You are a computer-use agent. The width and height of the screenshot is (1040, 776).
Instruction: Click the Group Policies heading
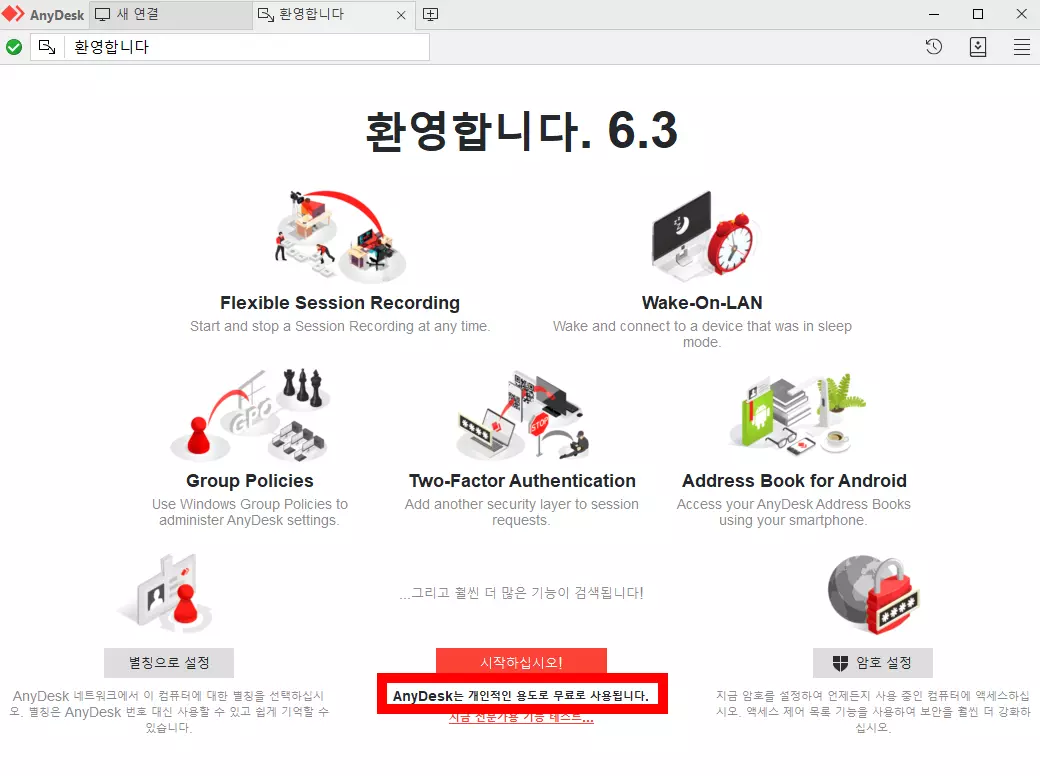click(250, 481)
